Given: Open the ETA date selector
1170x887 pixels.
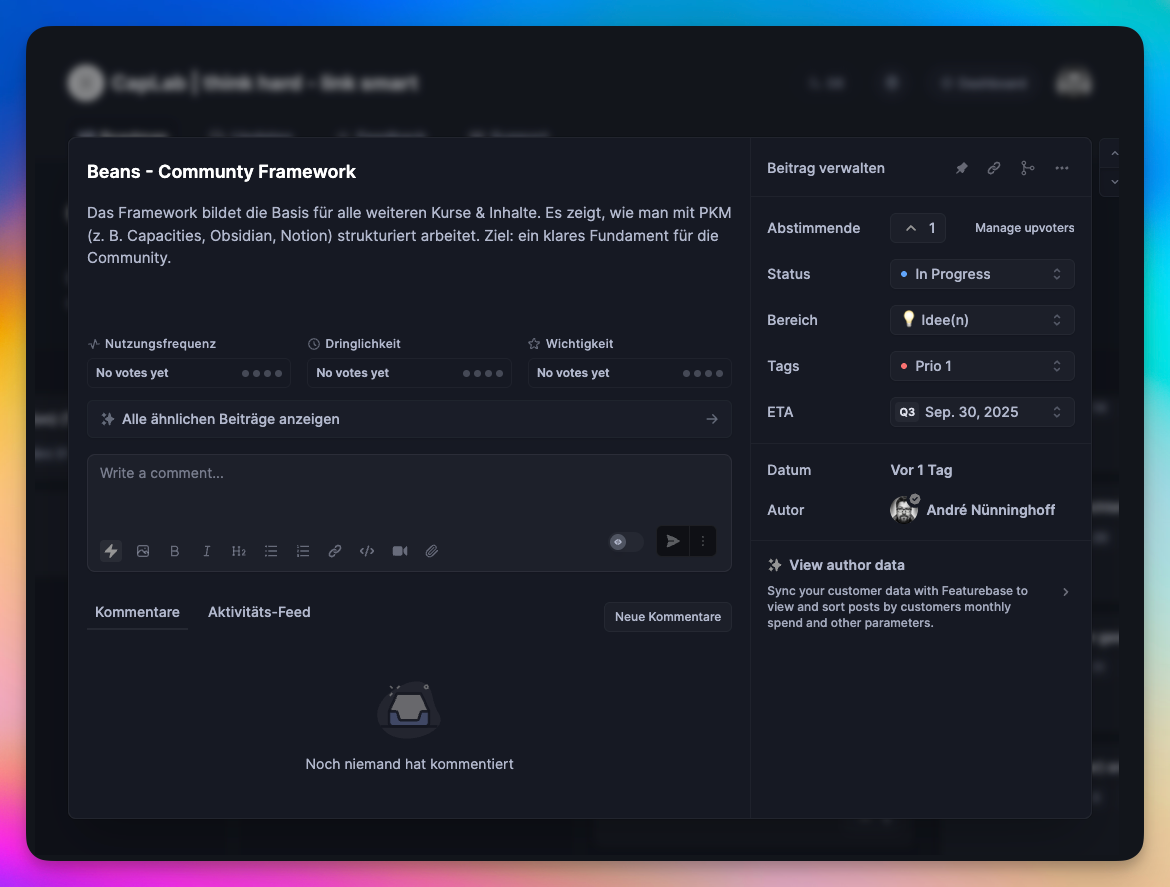Looking at the screenshot, I should (x=982, y=412).
